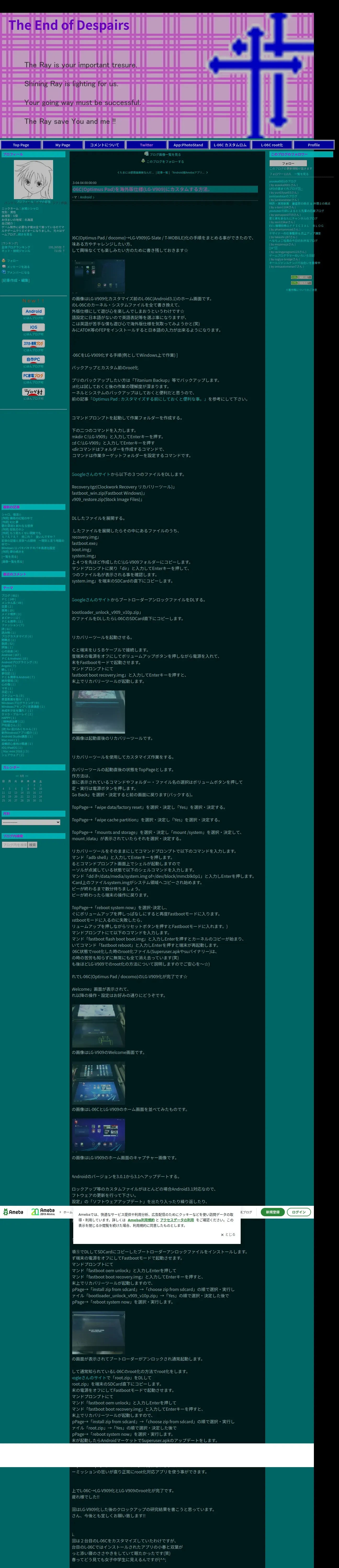Click The End of Despairs blog title
Screen dimensions: 339x1568
tap(69, 25)
